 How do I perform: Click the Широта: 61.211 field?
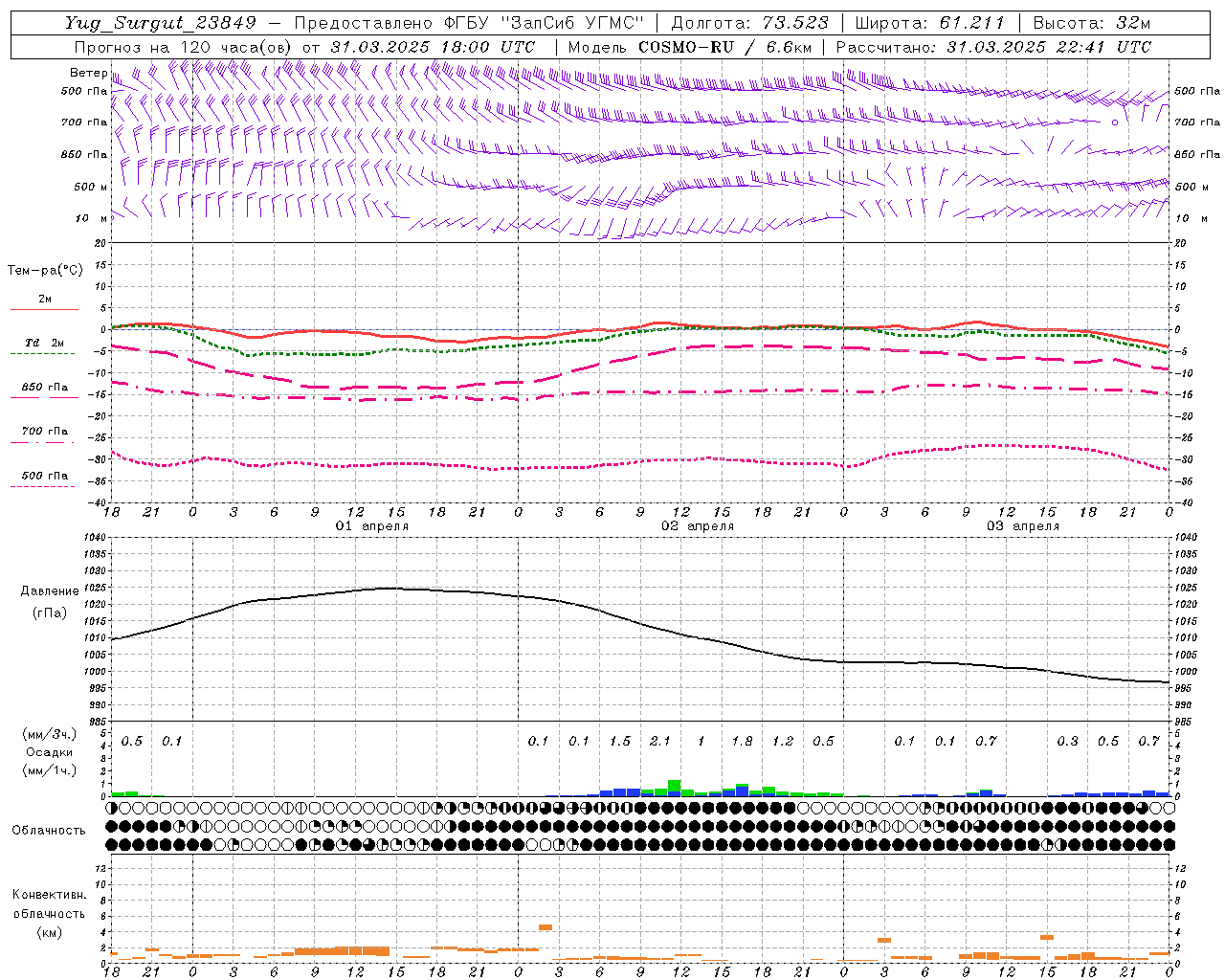[x=929, y=23]
